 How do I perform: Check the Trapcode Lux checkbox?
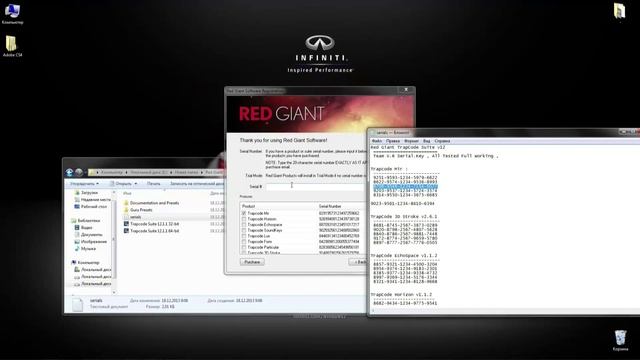point(244,236)
